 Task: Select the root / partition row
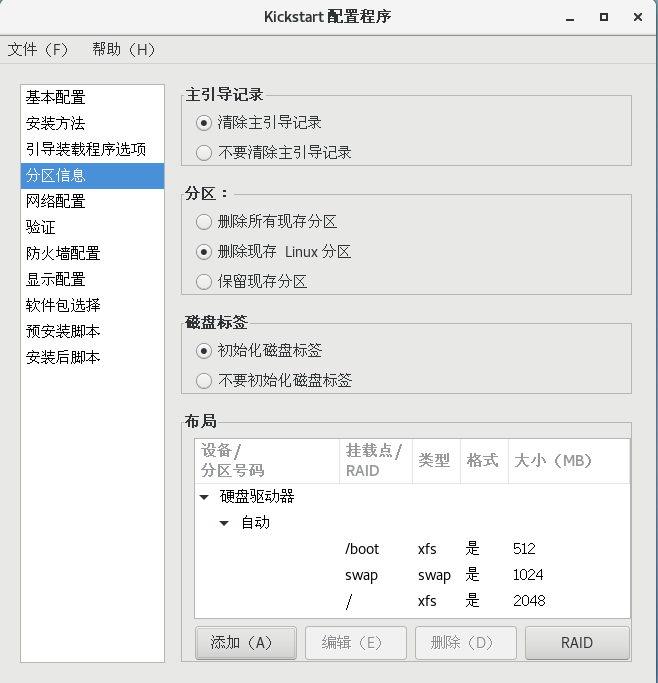412,601
